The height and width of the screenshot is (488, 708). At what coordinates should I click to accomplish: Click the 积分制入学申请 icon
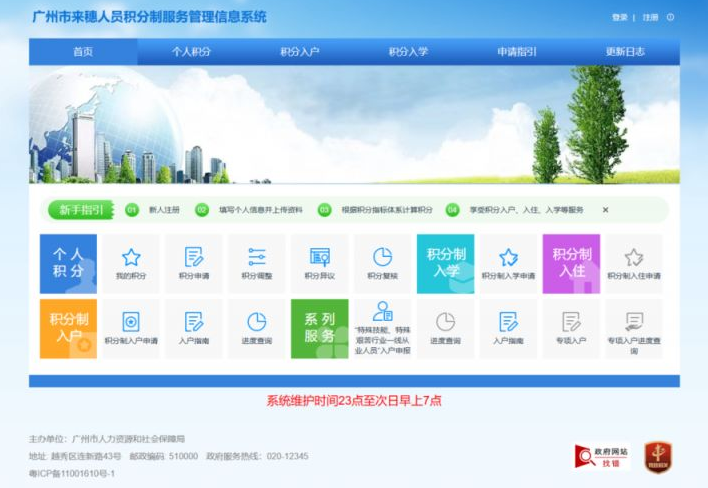[x=508, y=258]
